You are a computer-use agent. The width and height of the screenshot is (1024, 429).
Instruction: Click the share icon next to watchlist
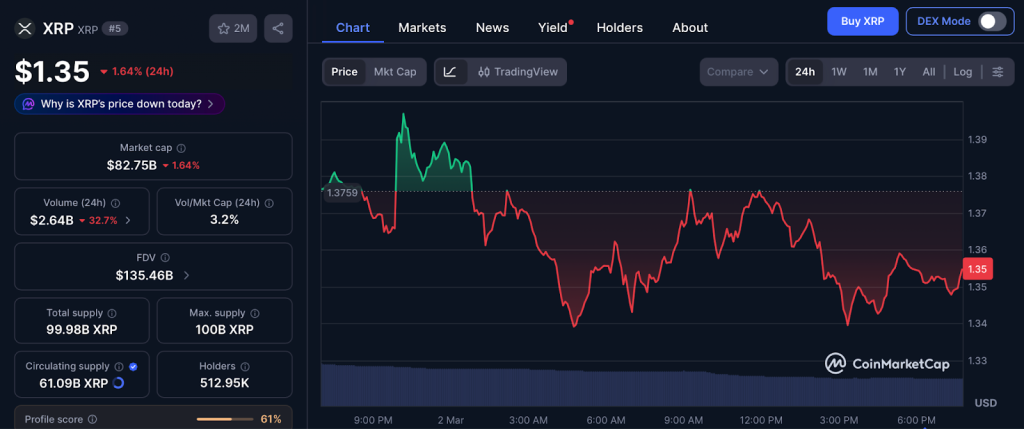coord(278,28)
